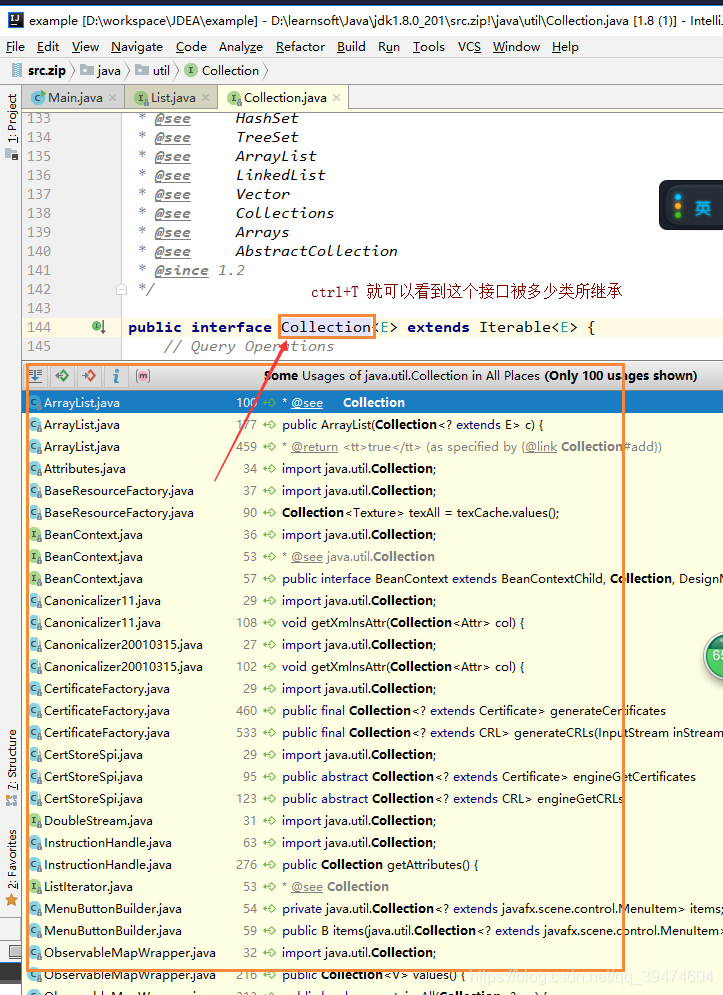
Task: Close the Main.java tab
Action: tap(112, 98)
